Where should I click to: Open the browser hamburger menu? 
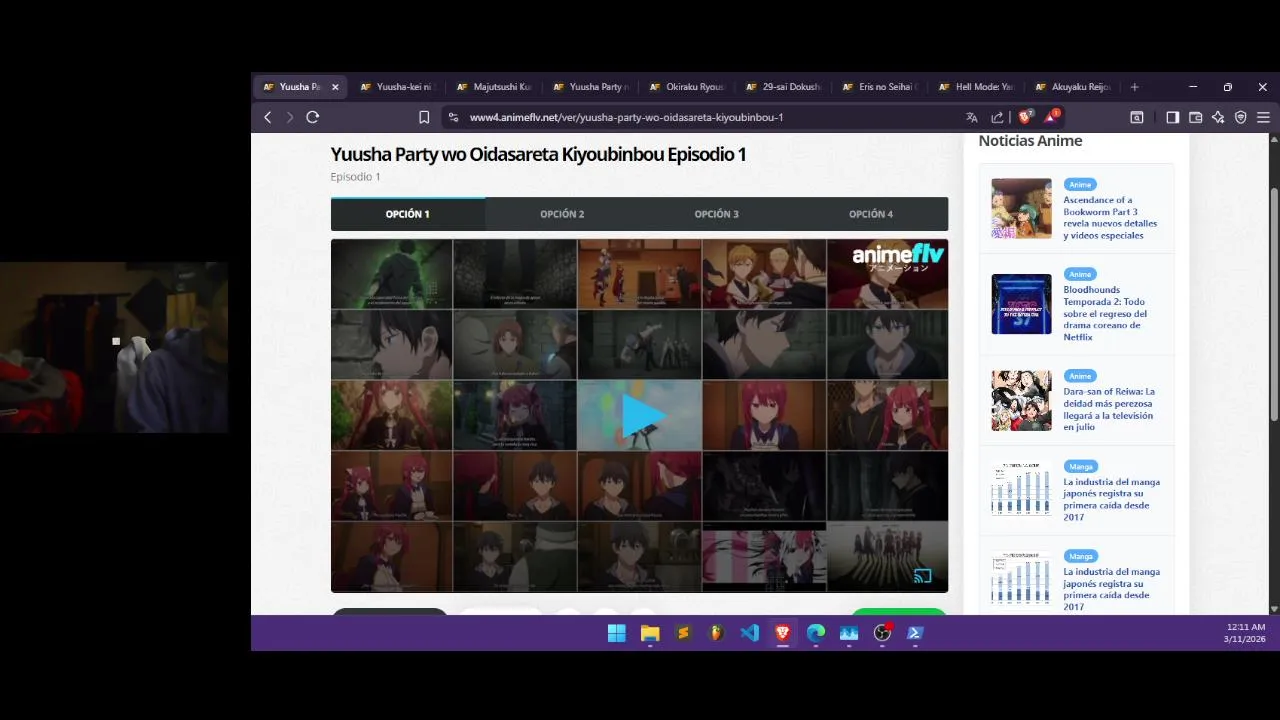coord(1263,117)
